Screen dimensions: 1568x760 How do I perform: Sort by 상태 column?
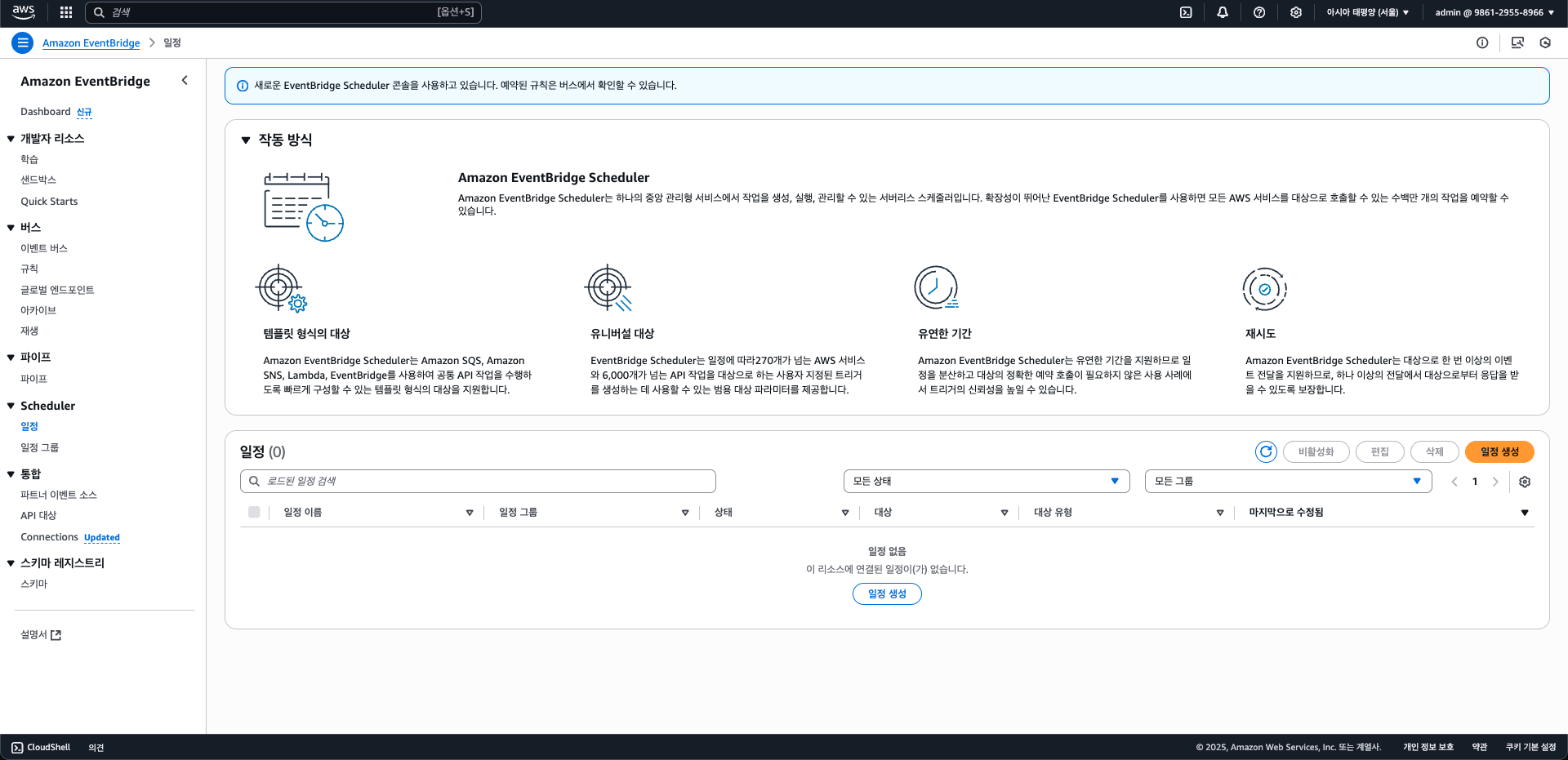[845, 513]
